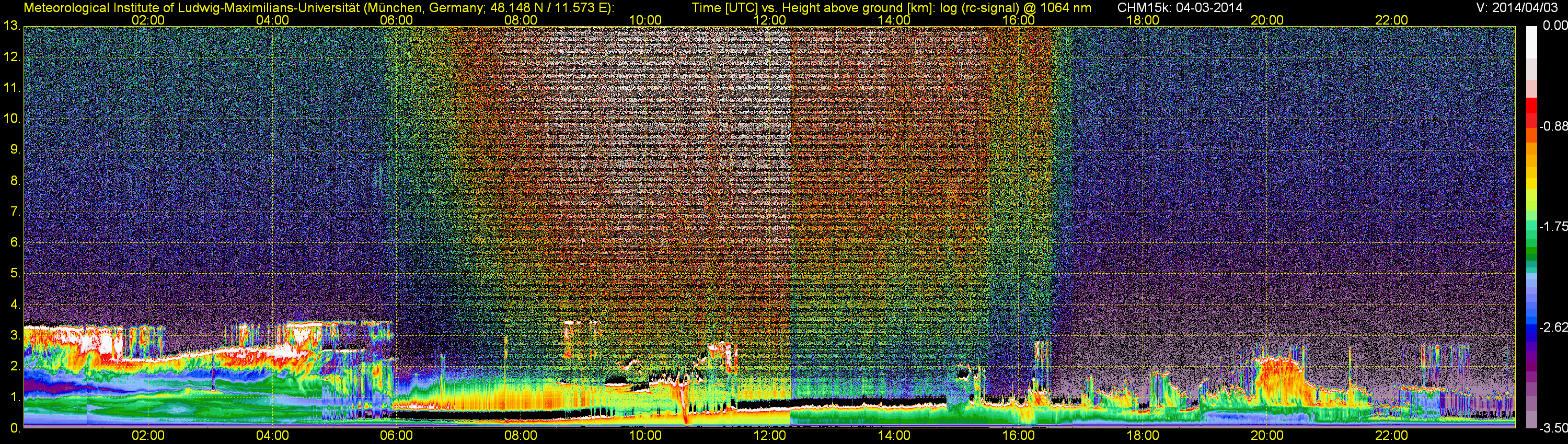1568x444 pixels.
Task: Click the 10. km height axis label
Action: [12, 119]
